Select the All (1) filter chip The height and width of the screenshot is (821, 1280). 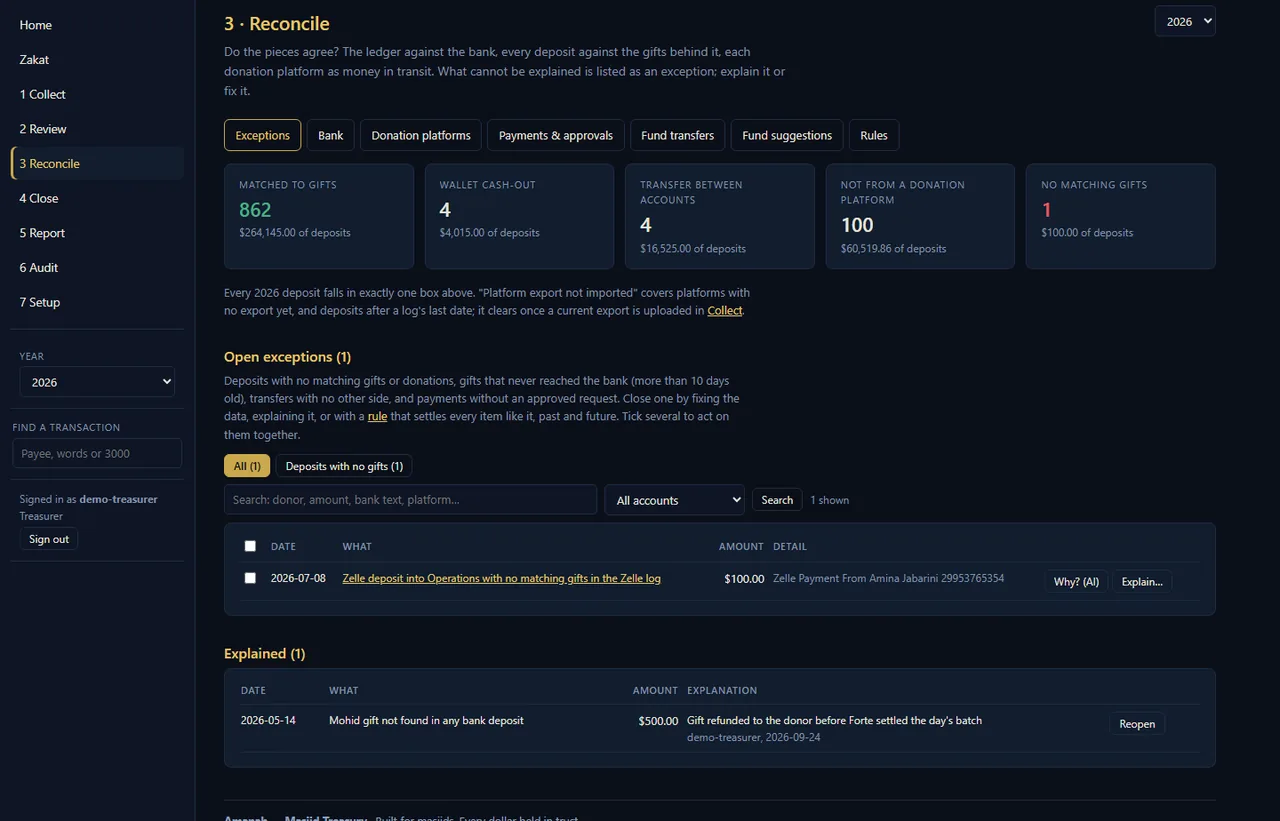click(247, 466)
